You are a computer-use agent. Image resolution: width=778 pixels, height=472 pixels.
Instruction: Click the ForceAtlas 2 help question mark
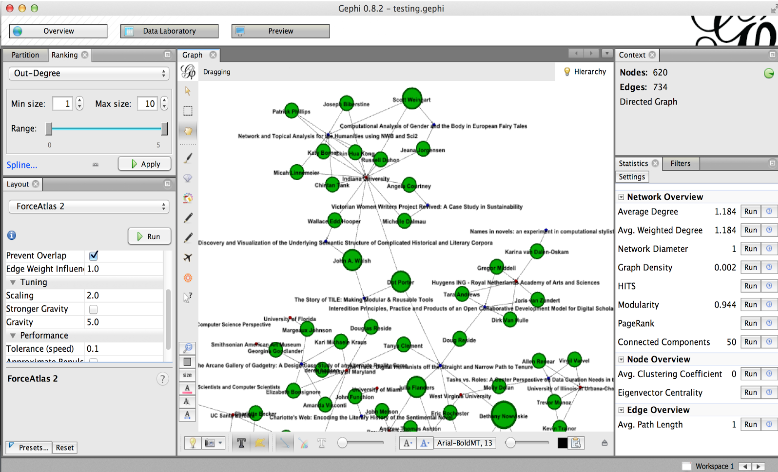162,379
